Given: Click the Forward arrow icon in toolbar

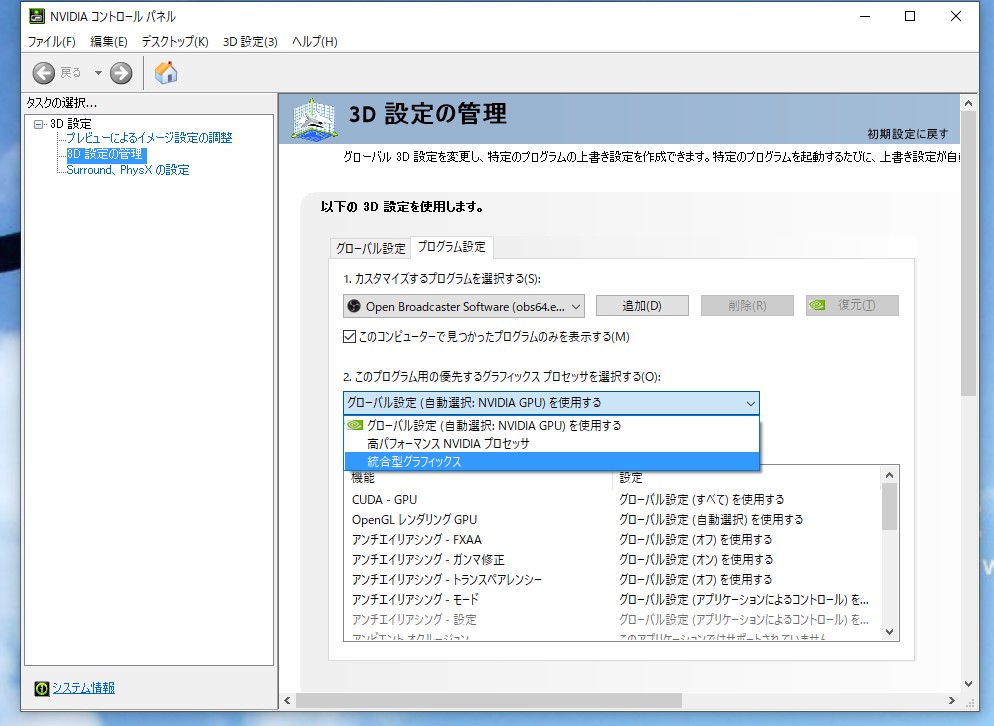Looking at the screenshot, I should pyautogui.click(x=121, y=72).
